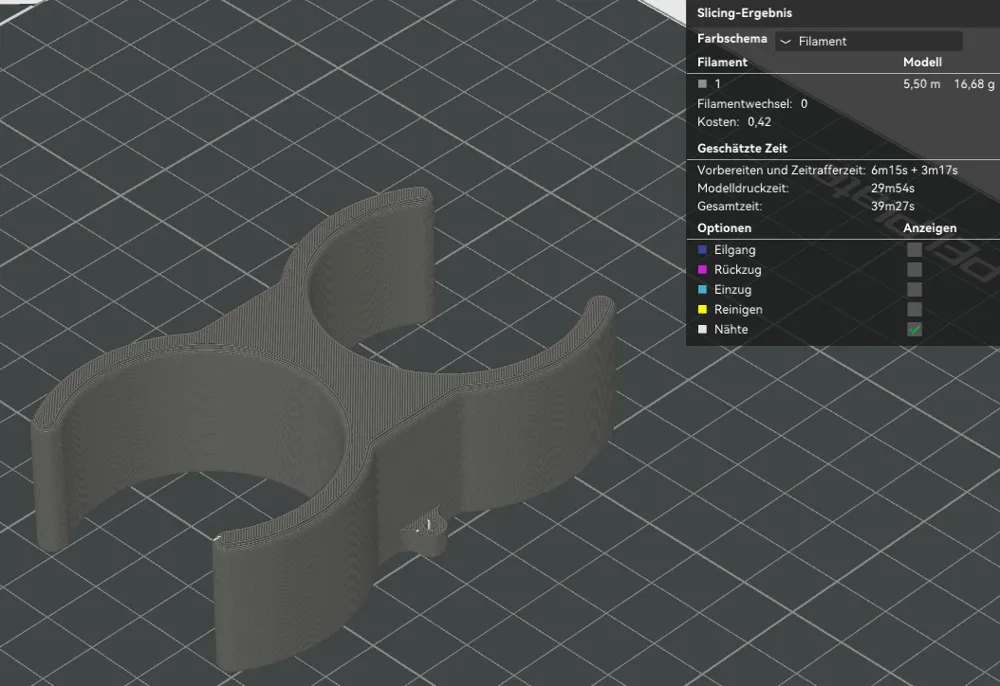Enable the Eilgang display checkbox
Screen dimensions: 1000x686
click(x=915, y=250)
